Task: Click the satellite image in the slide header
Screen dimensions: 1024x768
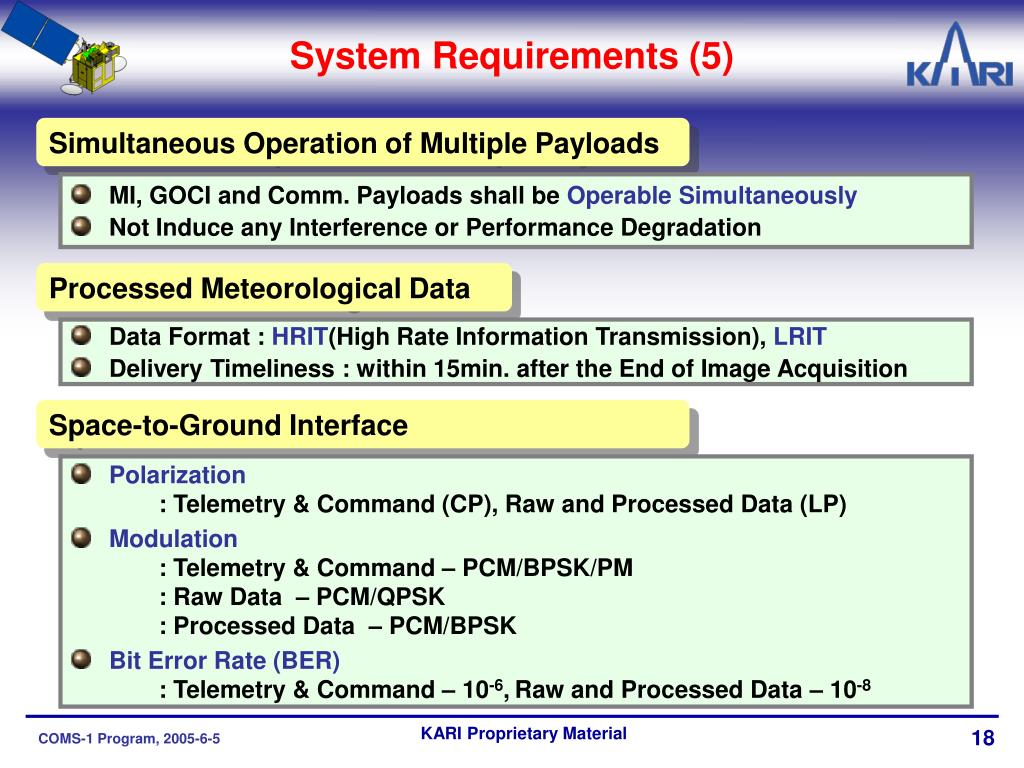Action: coord(63,47)
